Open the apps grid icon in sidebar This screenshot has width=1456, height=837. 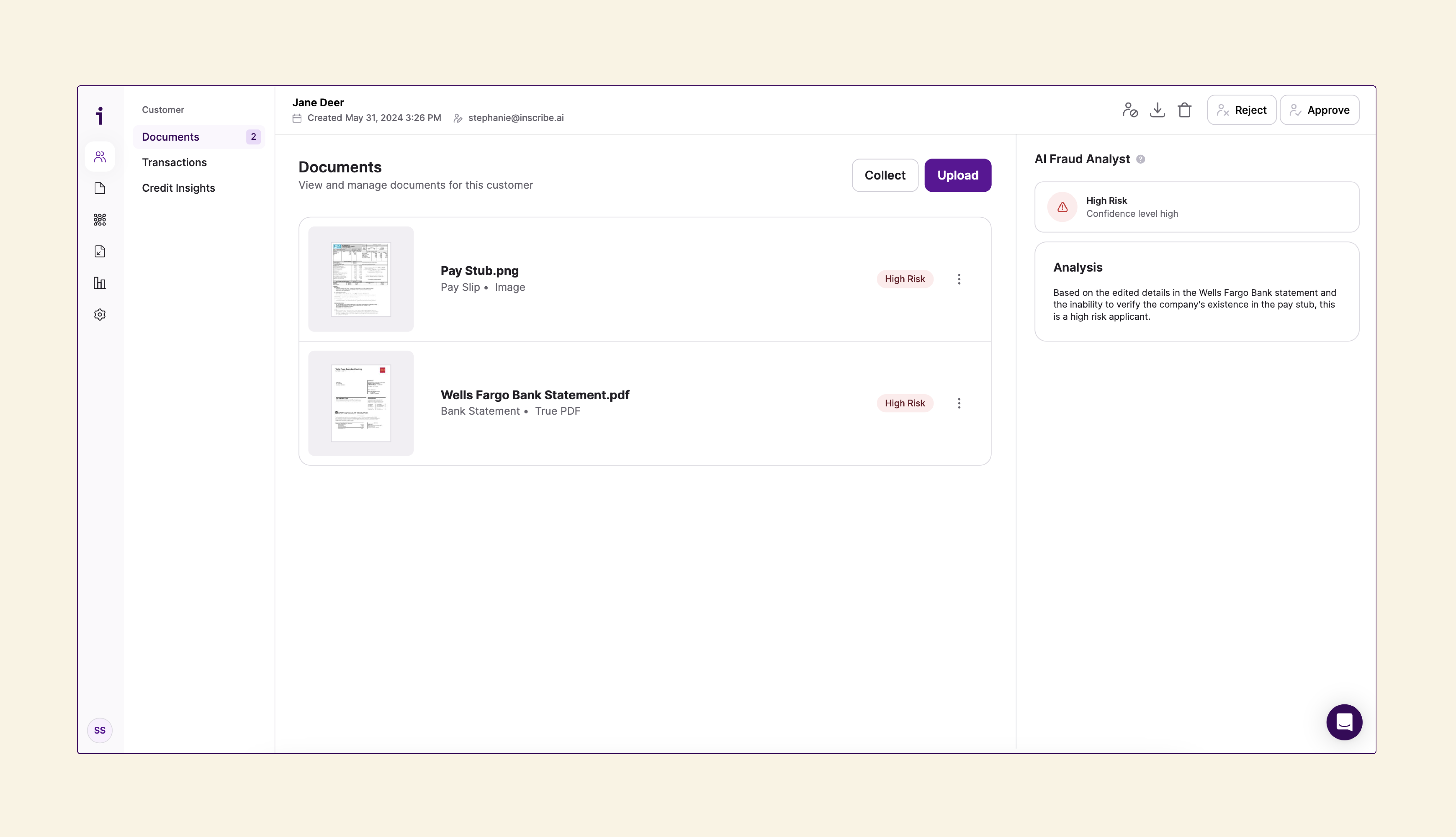[99, 220]
